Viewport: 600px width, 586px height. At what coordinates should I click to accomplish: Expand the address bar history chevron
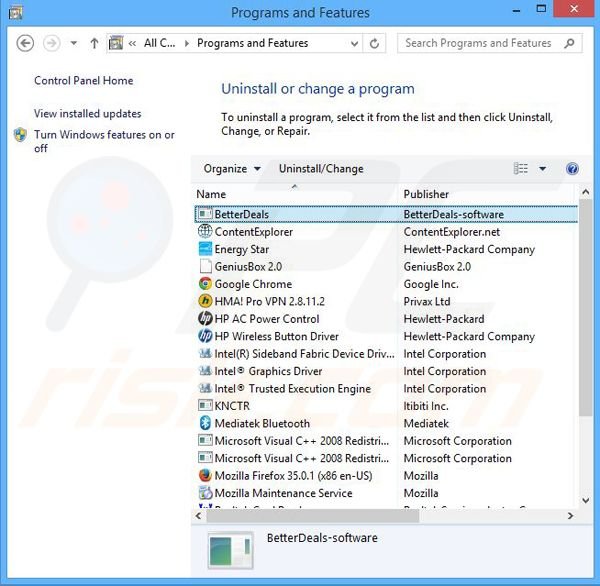tap(354, 44)
